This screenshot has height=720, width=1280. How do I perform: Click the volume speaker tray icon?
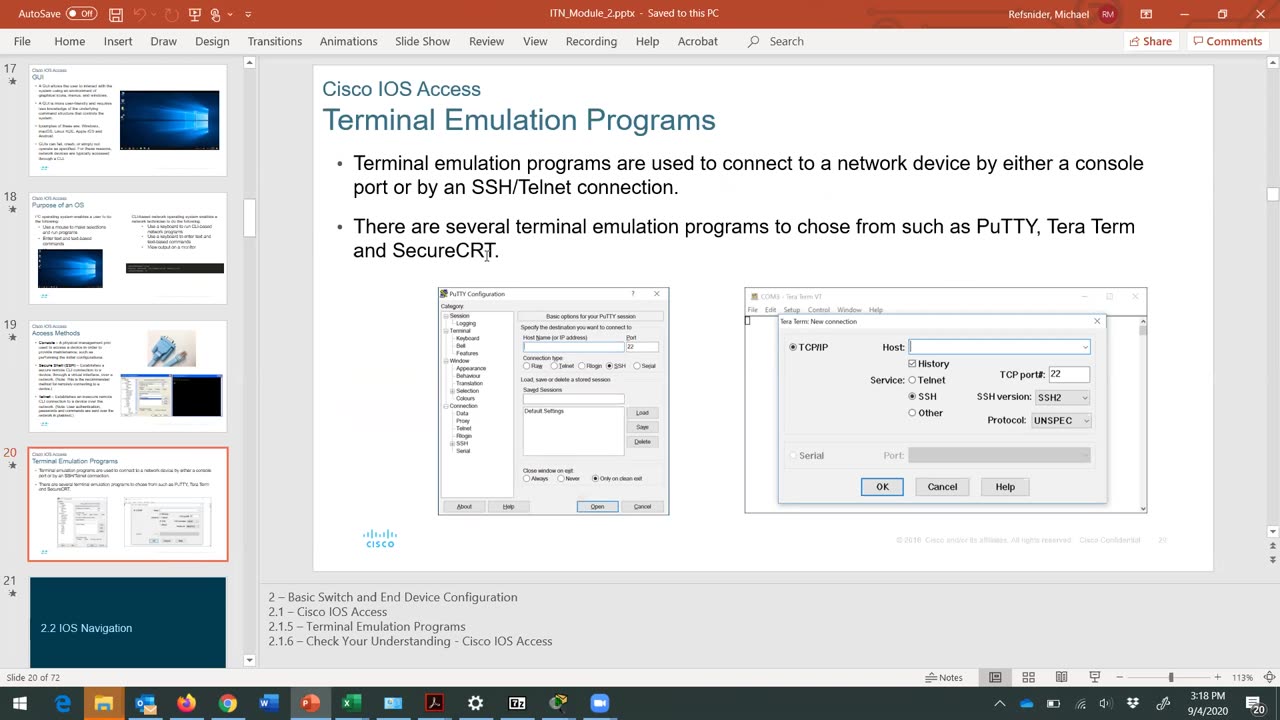[1105, 703]
